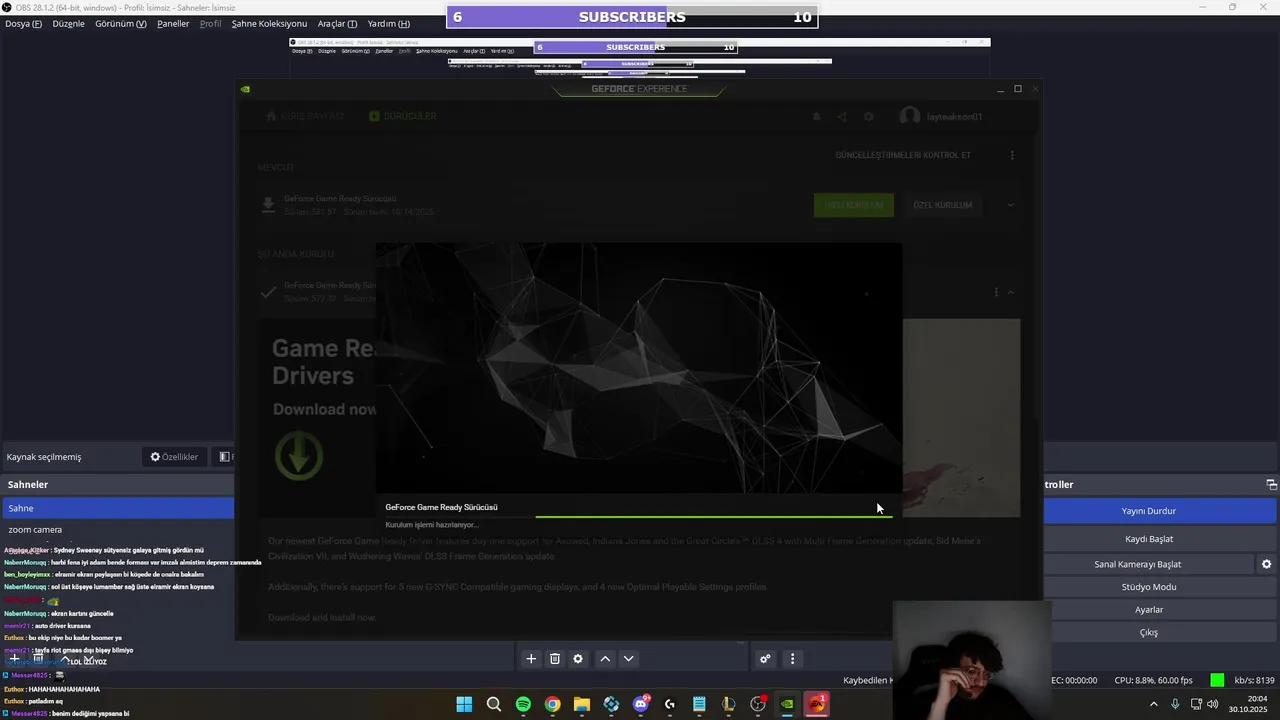
Task: Switch to NVIDIA GeForce taskbar icon
Action: point(787,704)
